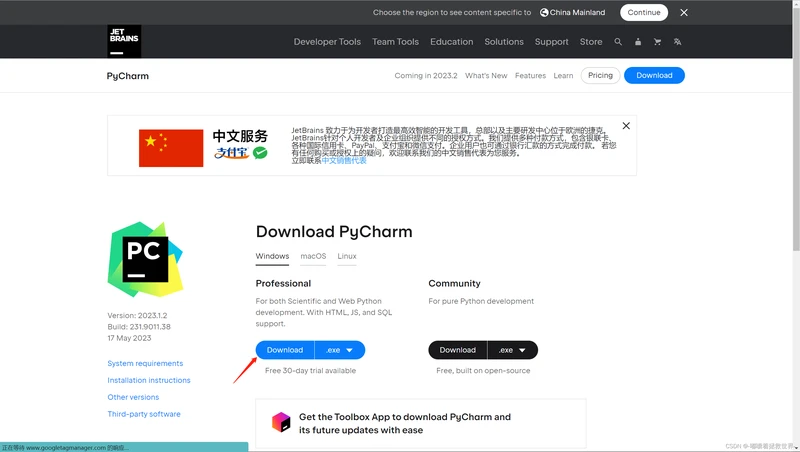Open Team Tools menu
Viewport: 800px width, 452px height.
395,42
